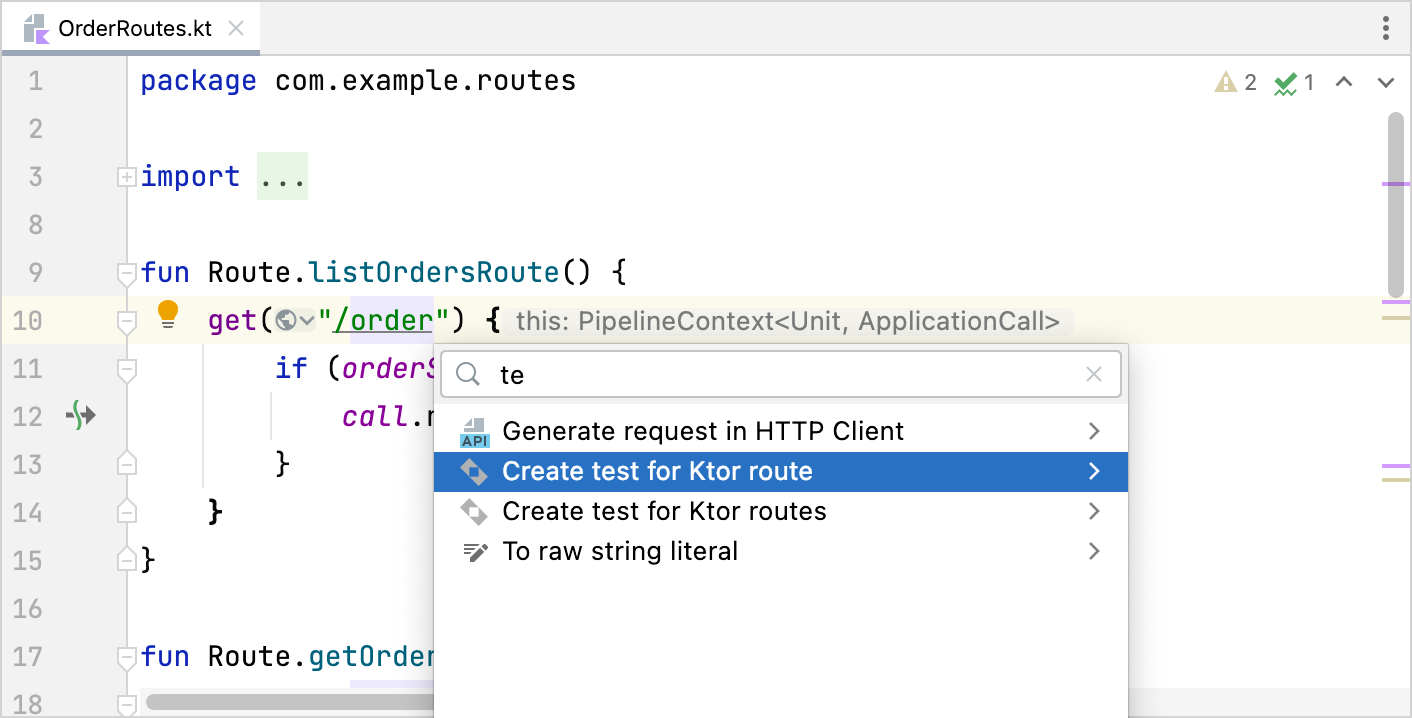Open the Ktor endpoint globe icon beside get

[288, 320]
